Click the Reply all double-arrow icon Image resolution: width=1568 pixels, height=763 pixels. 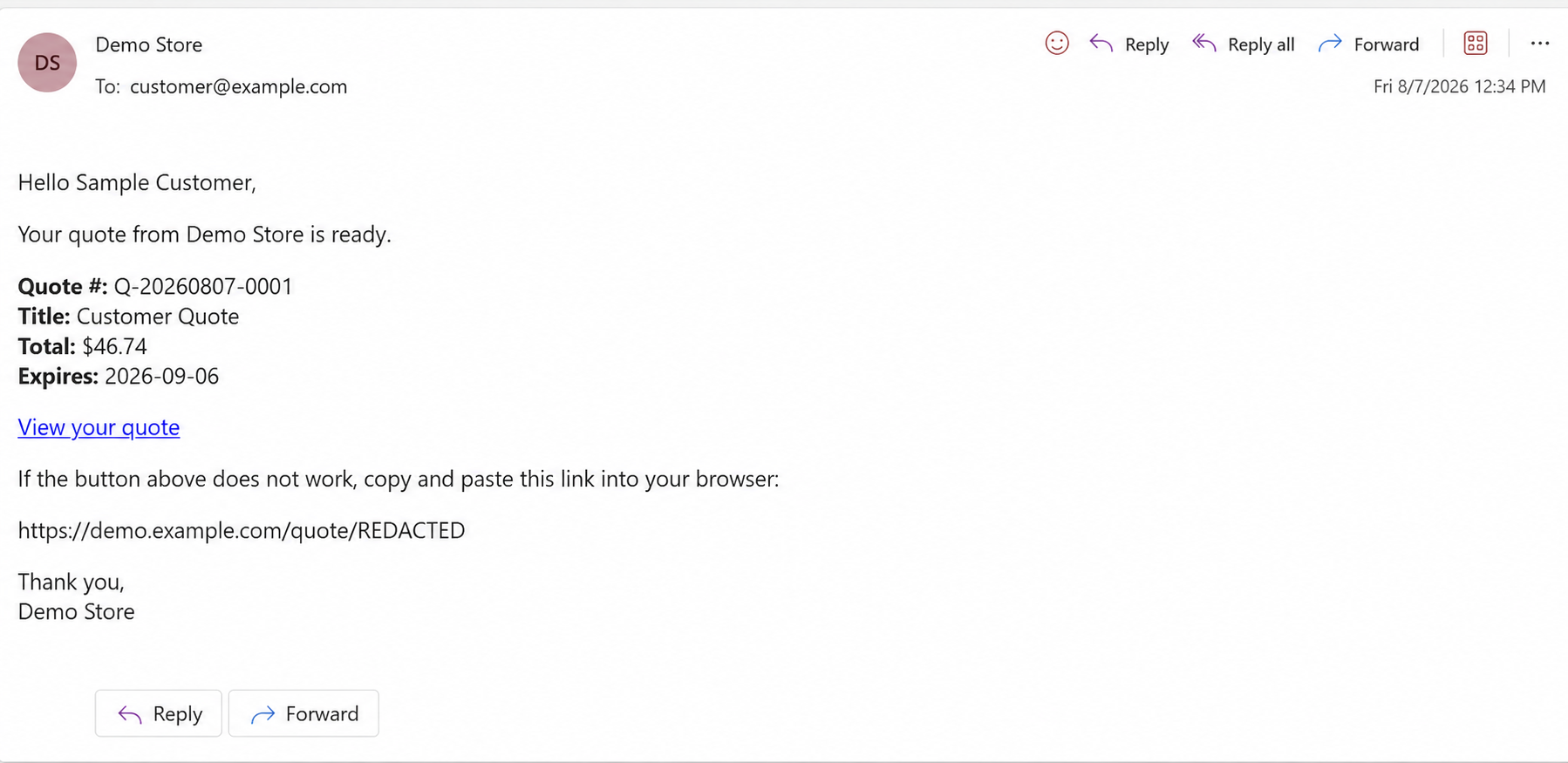1204,44
